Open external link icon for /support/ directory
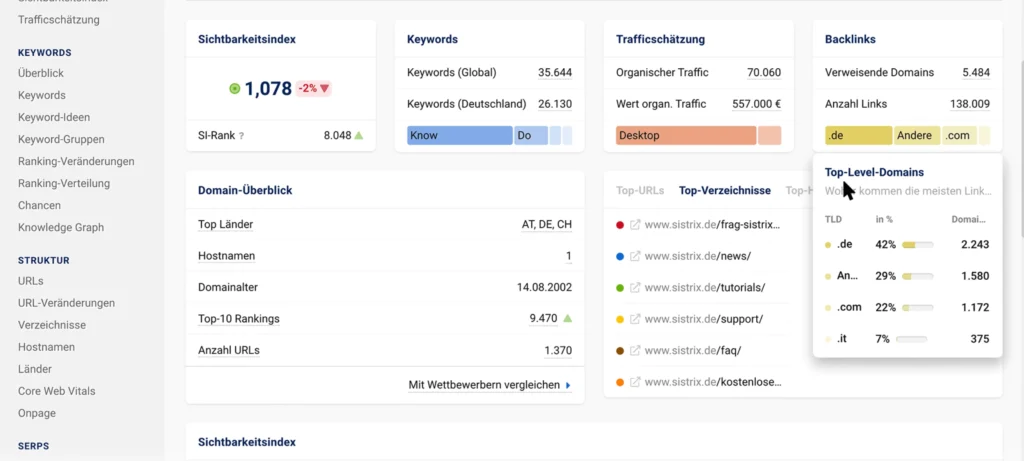Image resolution: width=1024 pixels, height=461 pixels. (x=635, y=319)
